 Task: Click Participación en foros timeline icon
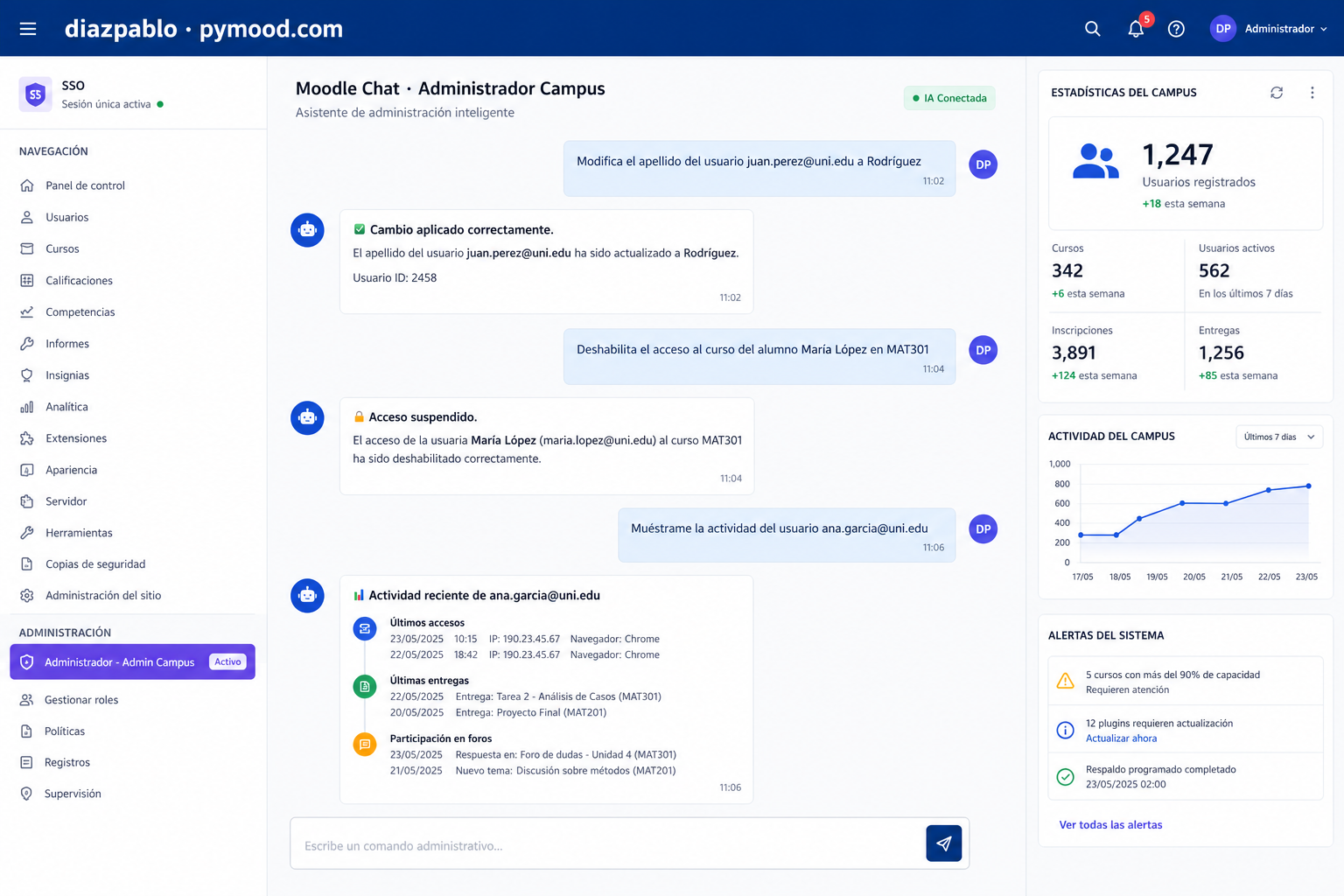[365, 745]
